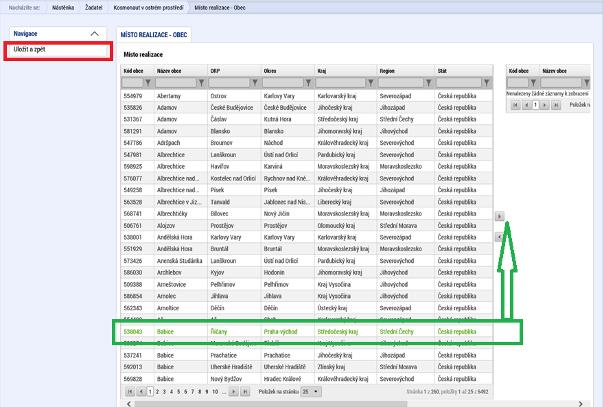Screen dimensions: 604x407
Task: Open Nástěnka breadcrumb link
Action: [63, 7]
